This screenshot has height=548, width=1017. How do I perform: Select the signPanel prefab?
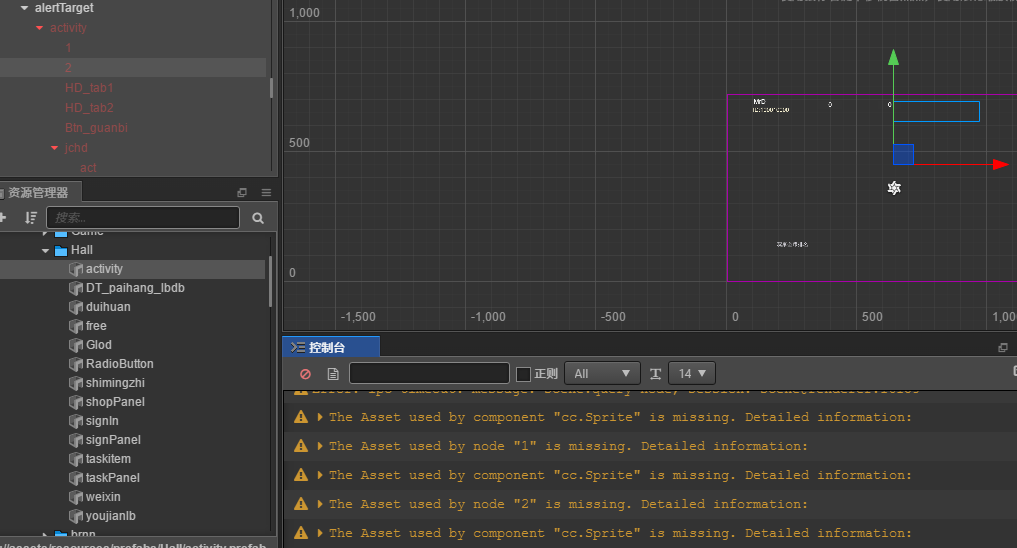(x=113, y=440)
